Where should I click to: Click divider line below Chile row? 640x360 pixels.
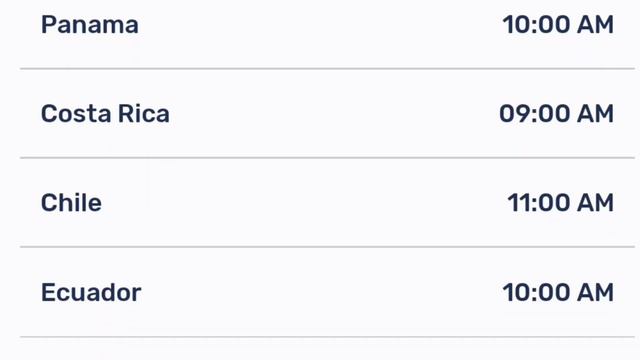tap(327, 247)
